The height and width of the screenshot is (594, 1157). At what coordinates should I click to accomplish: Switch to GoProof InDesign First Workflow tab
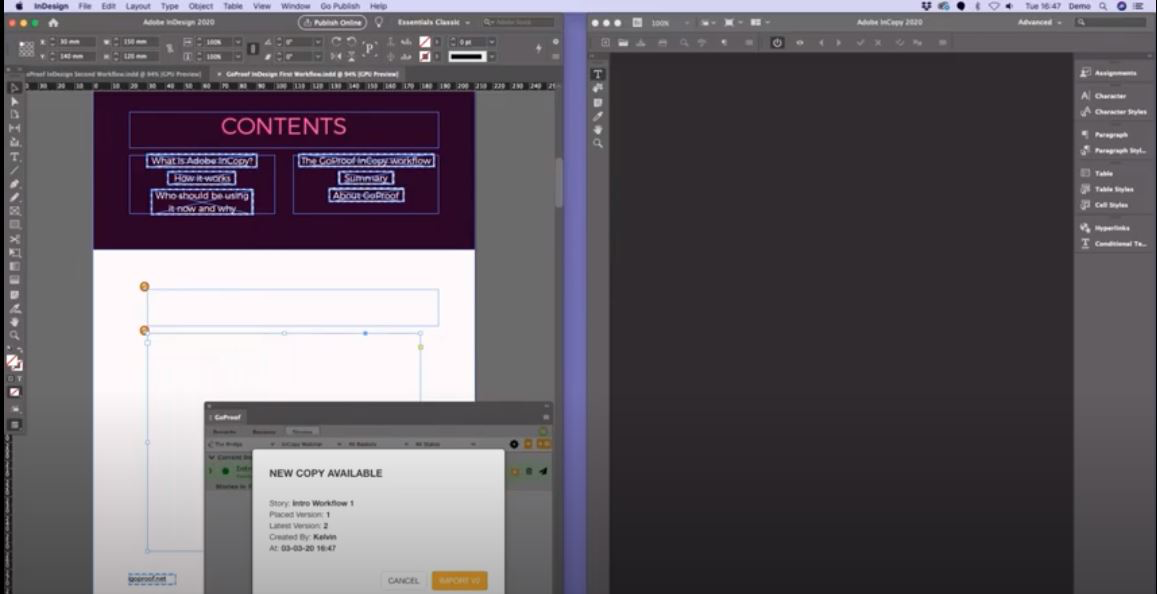[307, 74]
